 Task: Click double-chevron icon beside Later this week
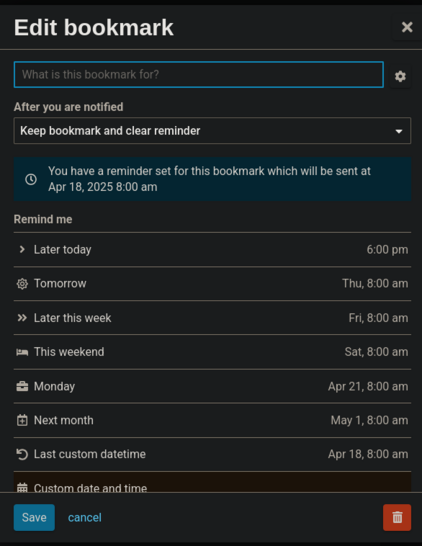point(22,318)
